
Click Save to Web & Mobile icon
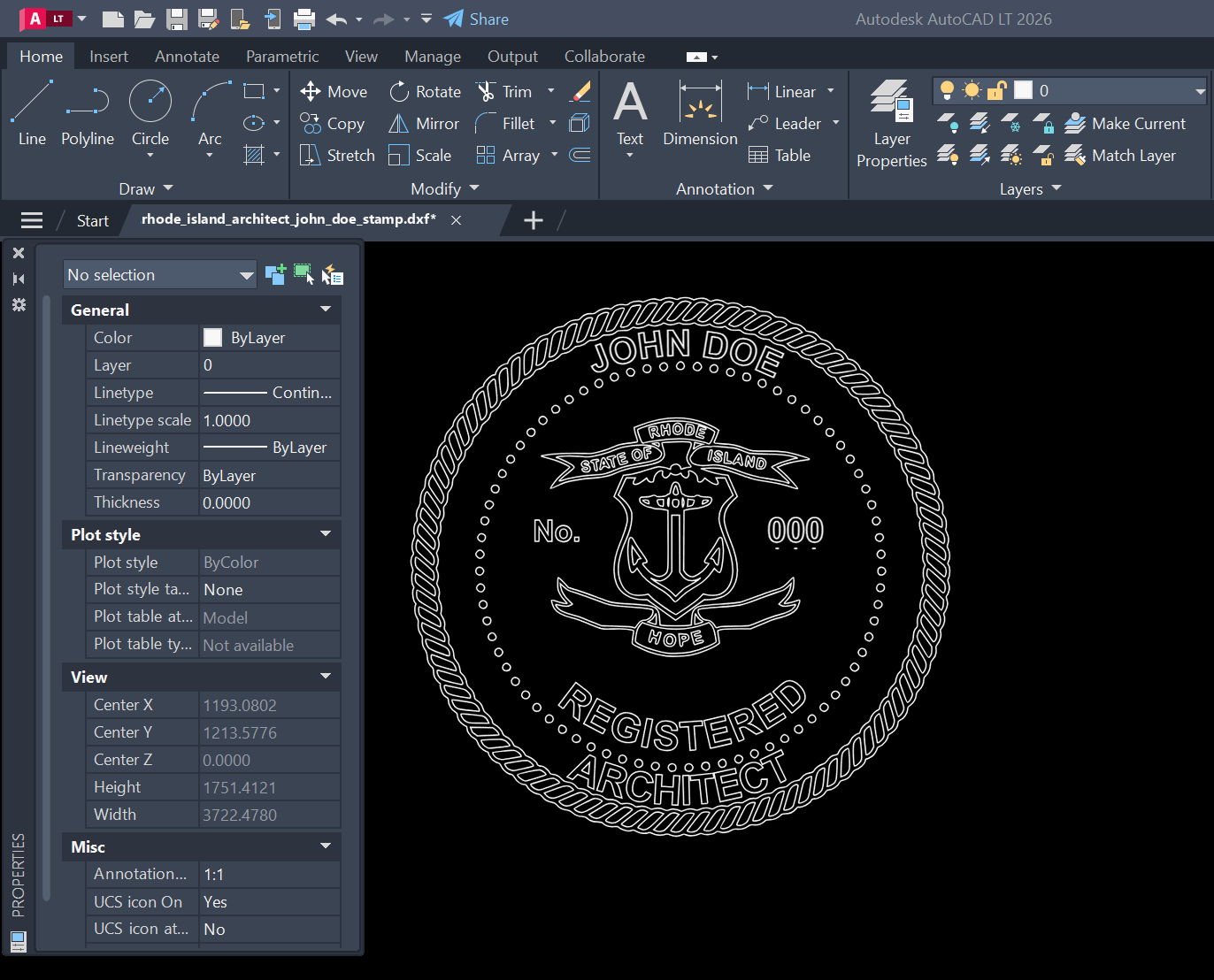click(x=273, y=19)
